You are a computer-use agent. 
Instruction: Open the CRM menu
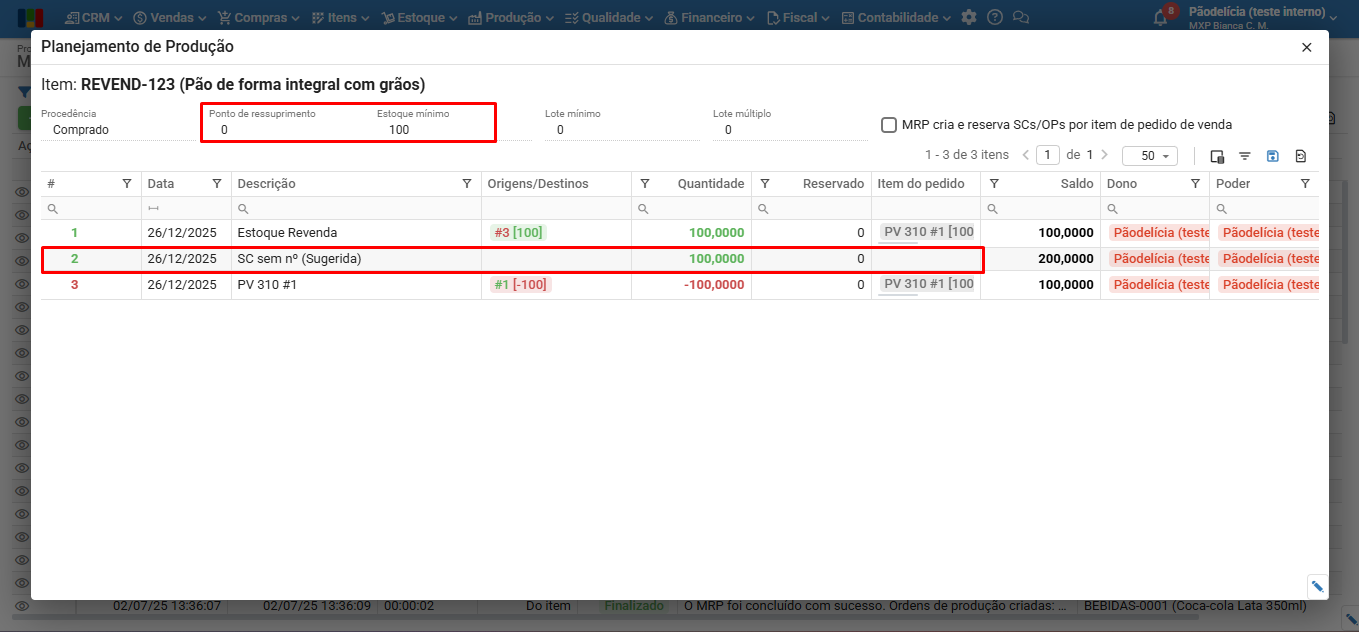coord(94,17)
